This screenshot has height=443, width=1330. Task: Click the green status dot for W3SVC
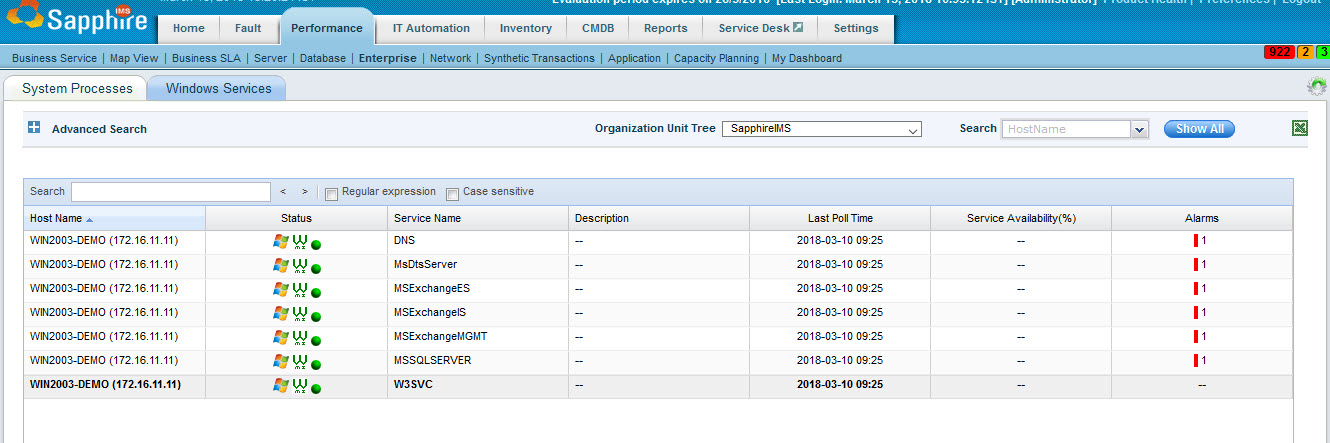[x=316, y=388]
